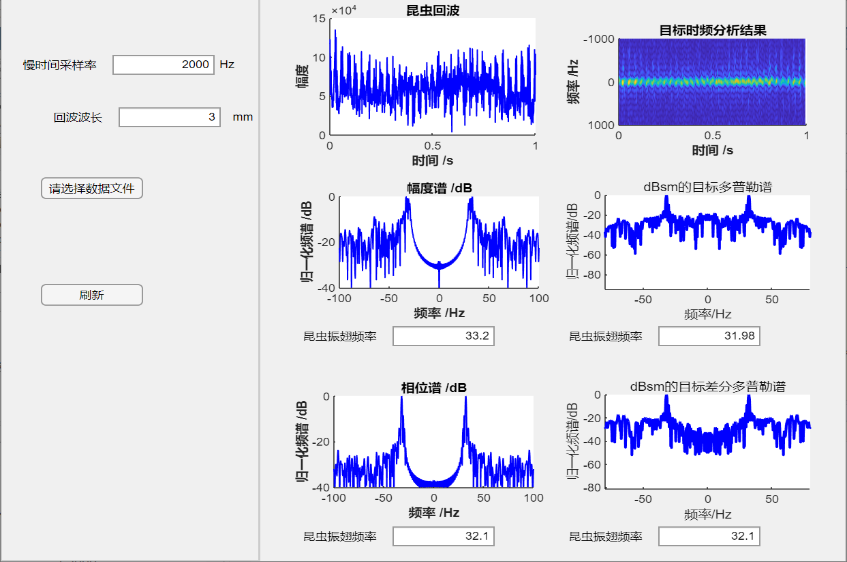Viewport: 847px width, 562px height.
Task: Click the Hz unit label beside sampling rate
Action: [227, 64]
